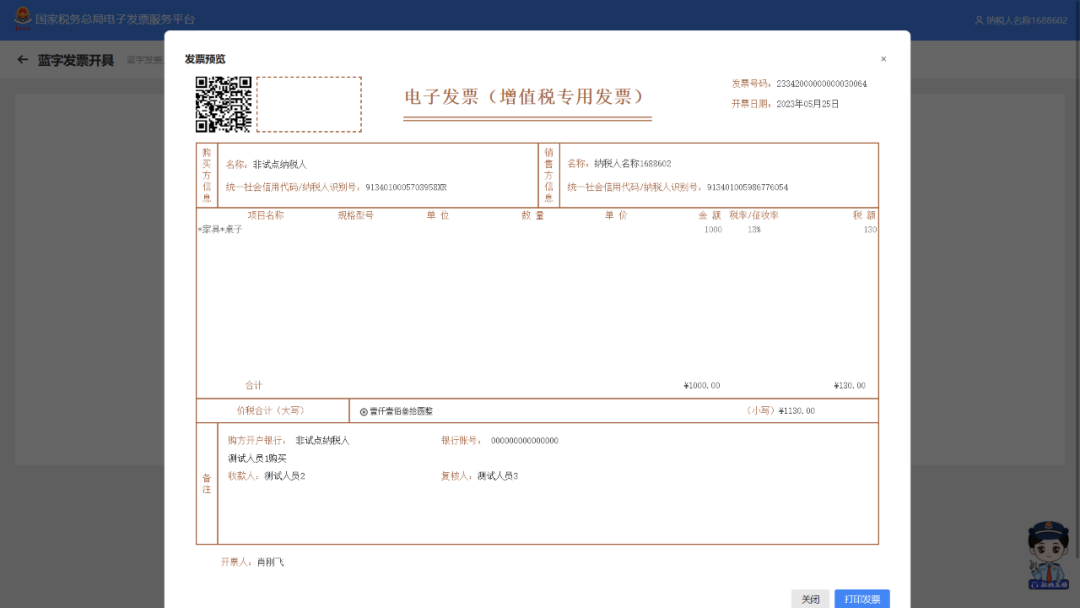The height and width of the screenshot is (608, 1080).
Task: Click the 合计 row label
Action: pos(253,386)
